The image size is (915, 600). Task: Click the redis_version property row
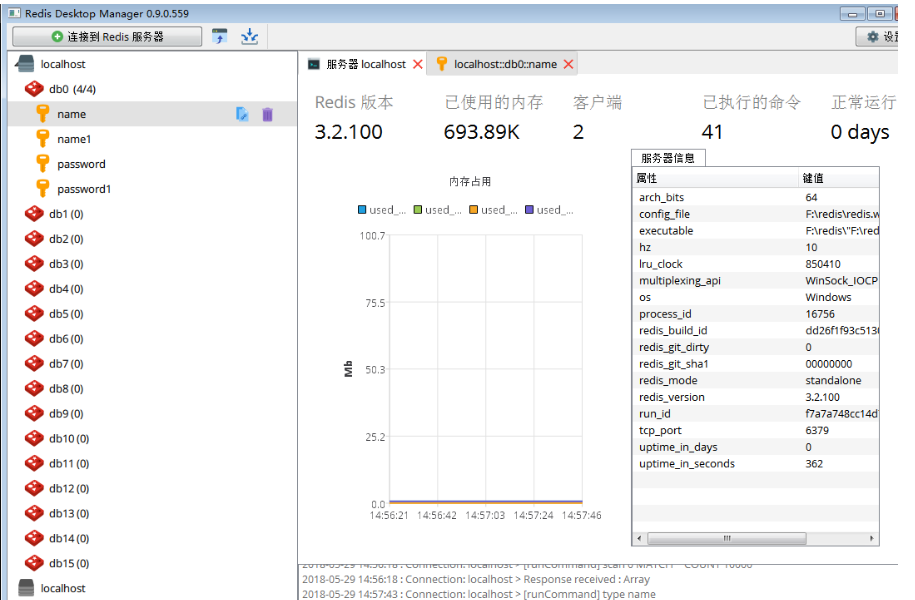[x=756, y=397]
